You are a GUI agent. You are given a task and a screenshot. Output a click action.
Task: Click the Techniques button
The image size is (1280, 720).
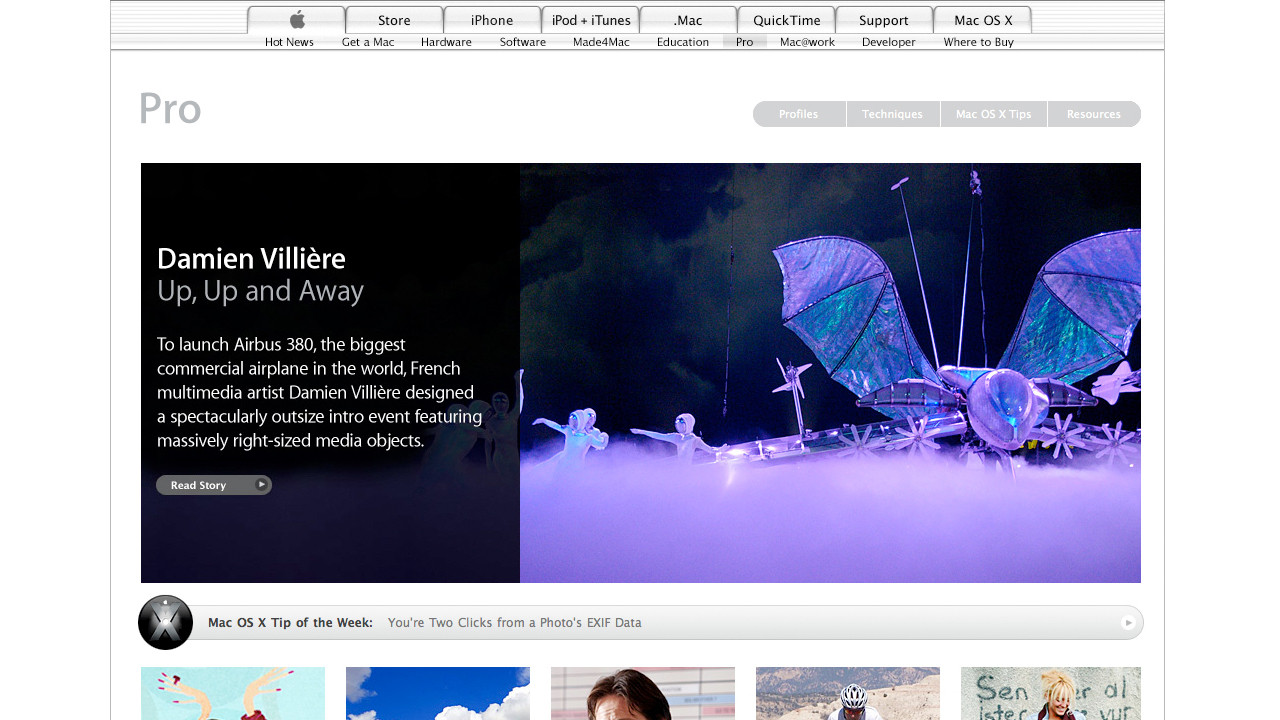893,114
